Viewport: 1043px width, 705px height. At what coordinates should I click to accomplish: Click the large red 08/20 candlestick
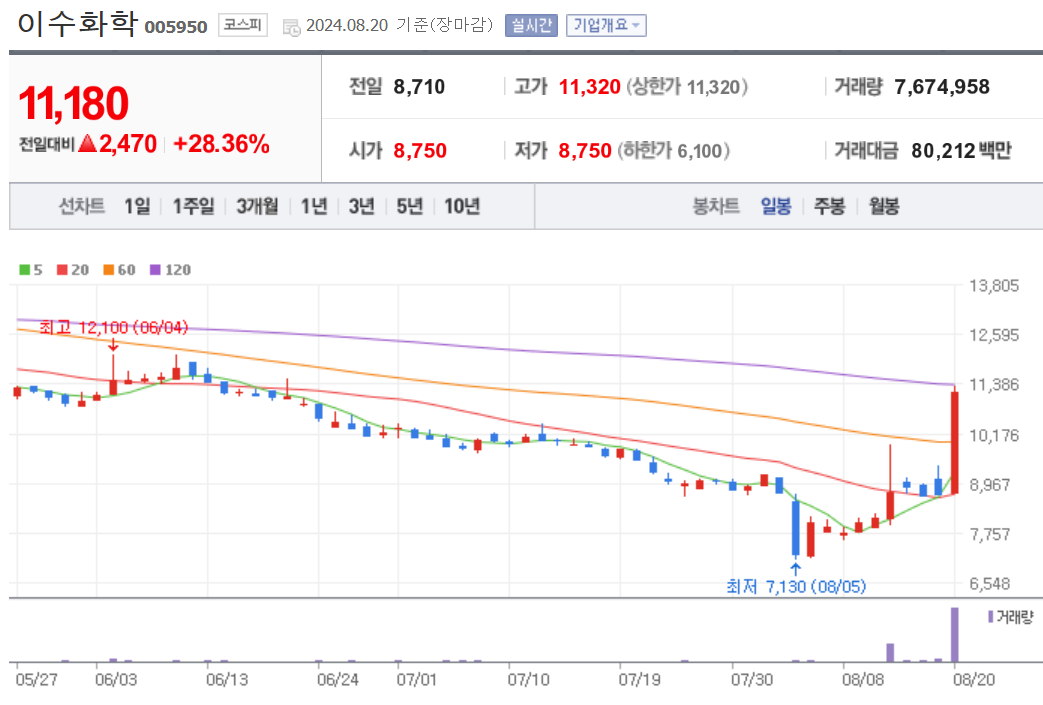pos(955,442)
